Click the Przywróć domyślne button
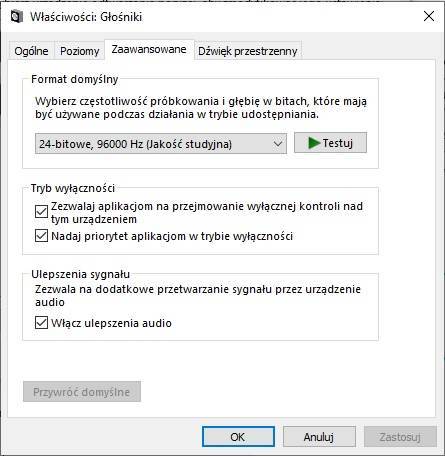Viewport: 445px width, 456px height. point(82,392)
